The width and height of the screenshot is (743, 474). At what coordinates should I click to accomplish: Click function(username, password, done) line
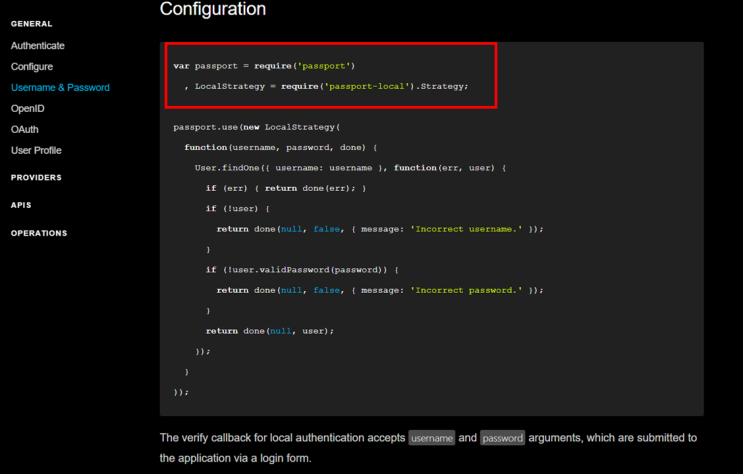281,147
